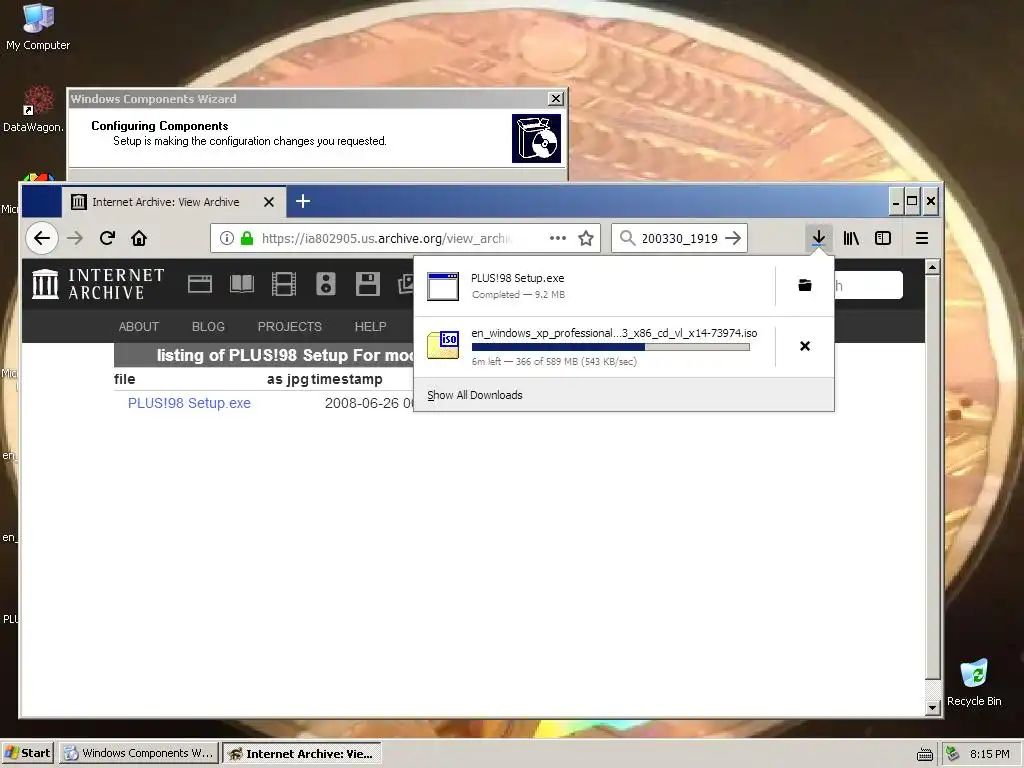Click Show All Downloads
1024x768 pixels.
(475, 395)
